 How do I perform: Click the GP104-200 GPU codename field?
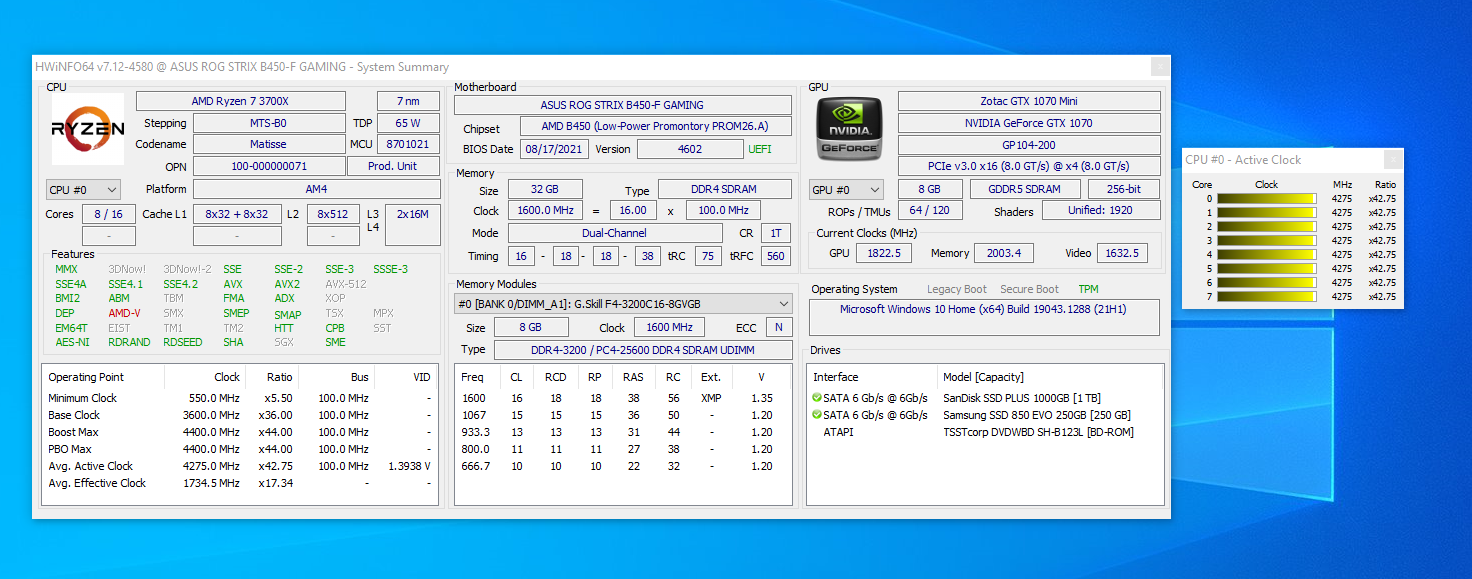(x=1029, y=145)
